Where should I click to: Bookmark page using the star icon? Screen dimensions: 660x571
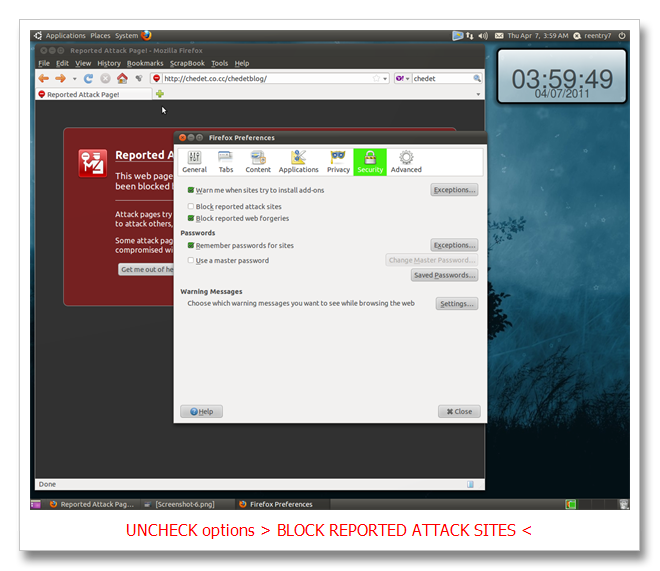pos(376,78)
